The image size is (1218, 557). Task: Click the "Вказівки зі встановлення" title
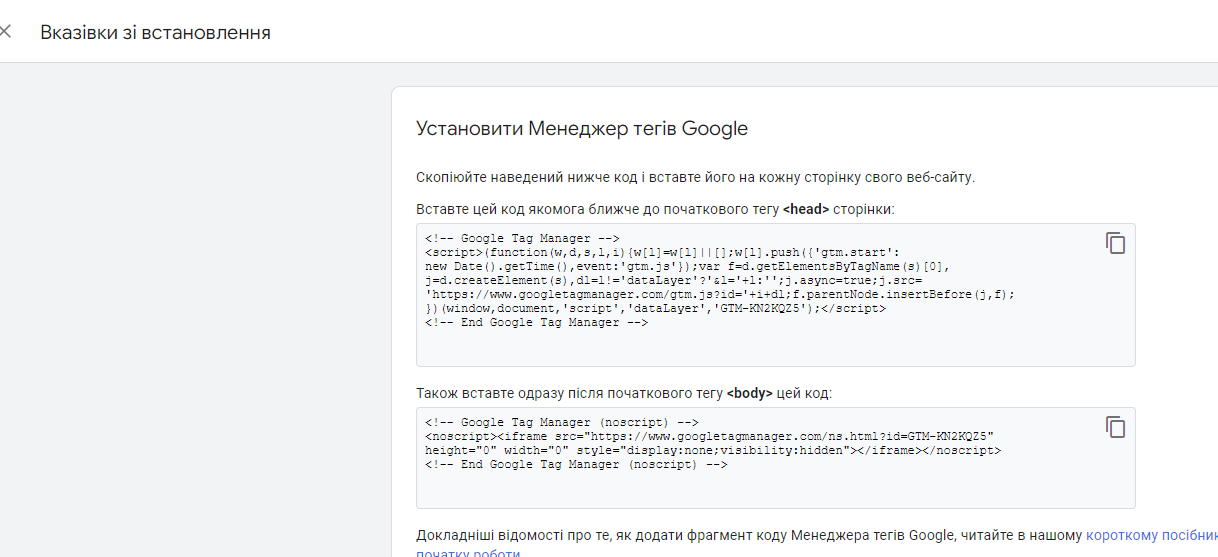[155, 33]
